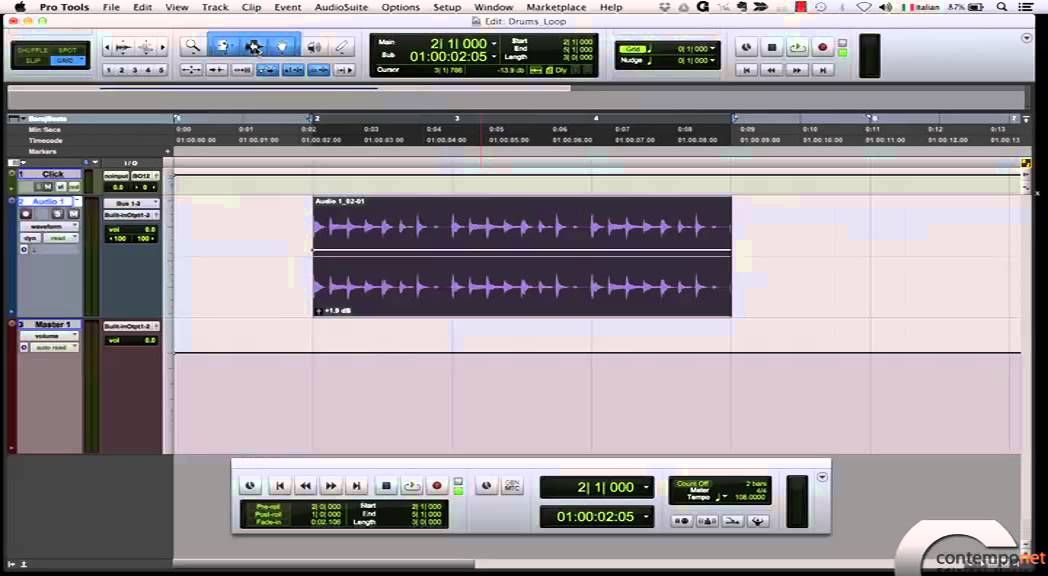Image resolution: width=1048 pixels, height=576 pixels.
Task: Open the Marketplace menu
Action: pos(556,7)
